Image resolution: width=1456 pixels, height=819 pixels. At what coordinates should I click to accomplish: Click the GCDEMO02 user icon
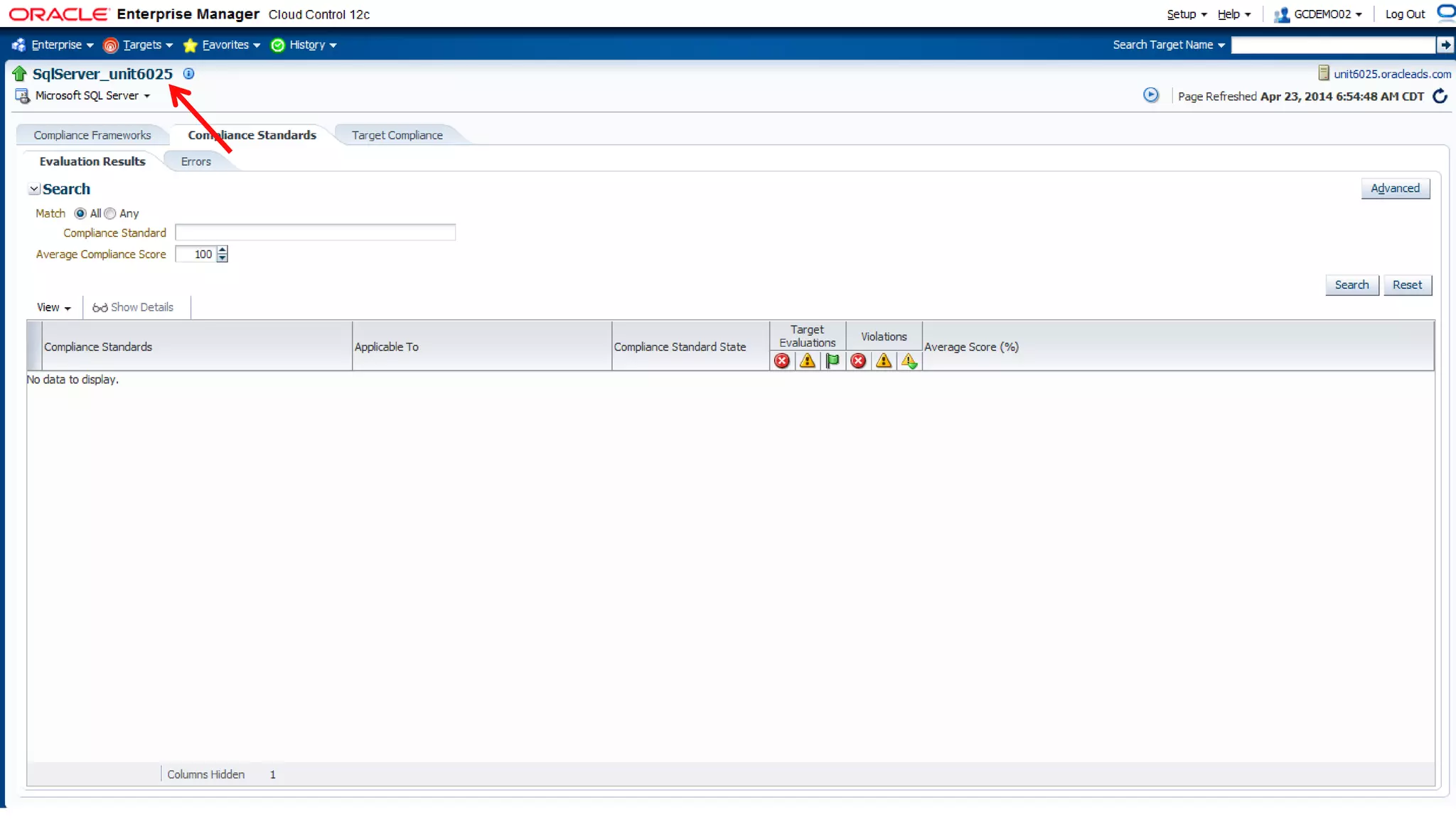click(x=1282, y=14)
